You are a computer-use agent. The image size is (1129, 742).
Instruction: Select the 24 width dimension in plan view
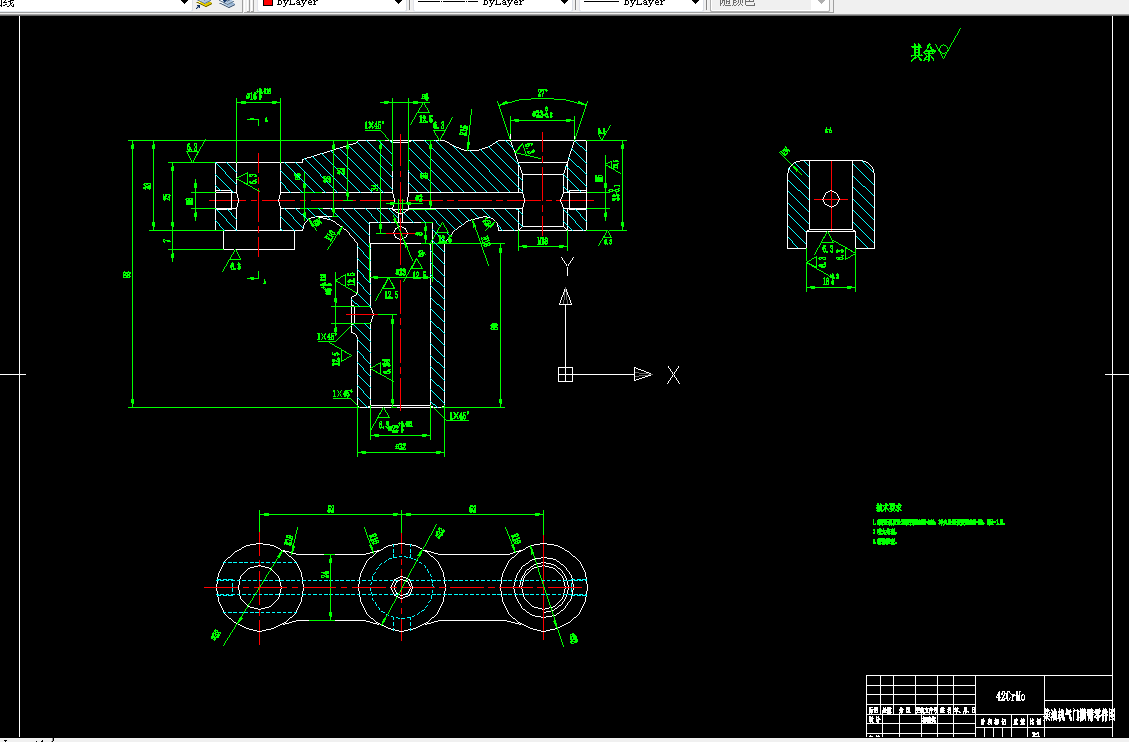(x=325, y=575)
